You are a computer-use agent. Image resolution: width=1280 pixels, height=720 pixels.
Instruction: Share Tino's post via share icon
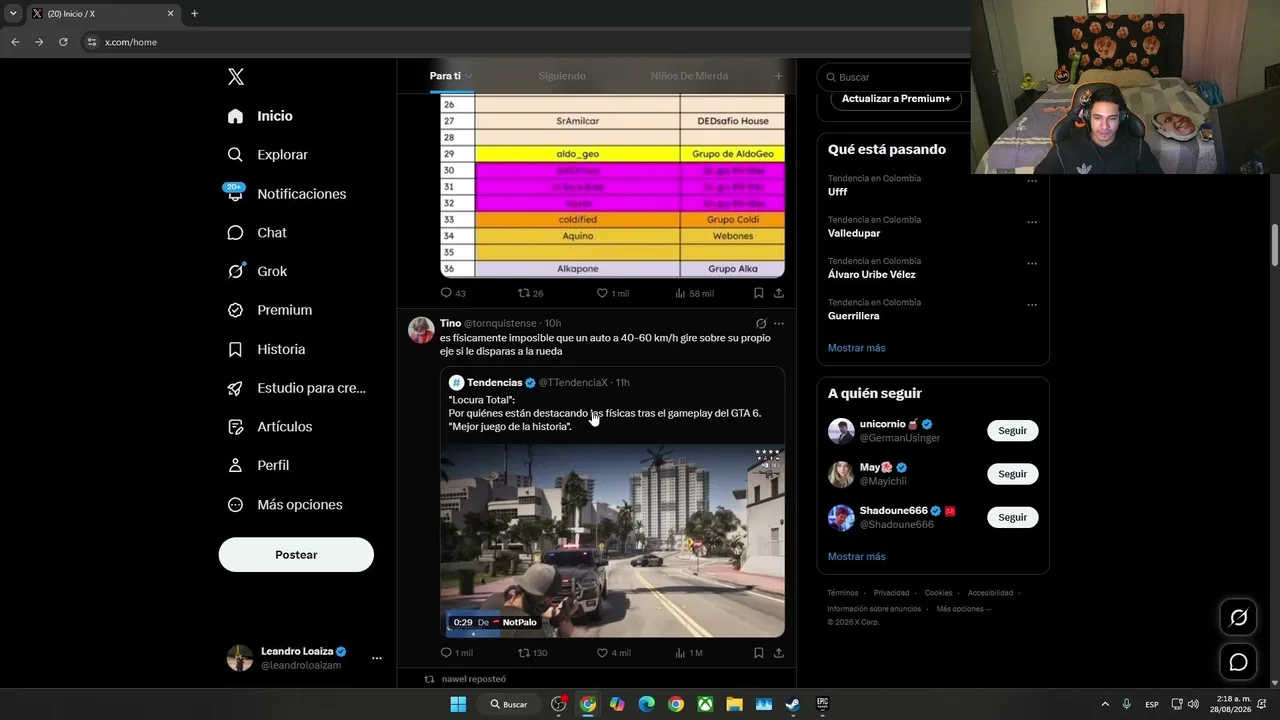(779, 653)
